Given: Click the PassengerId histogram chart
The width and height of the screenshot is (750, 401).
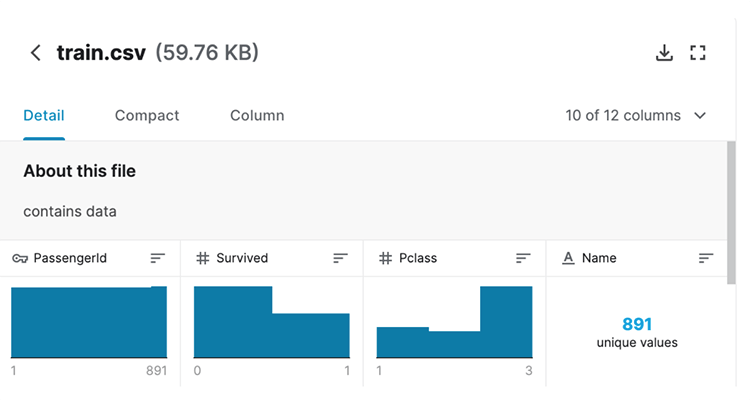Looking at the screenshot, I should tap(89, 322).
